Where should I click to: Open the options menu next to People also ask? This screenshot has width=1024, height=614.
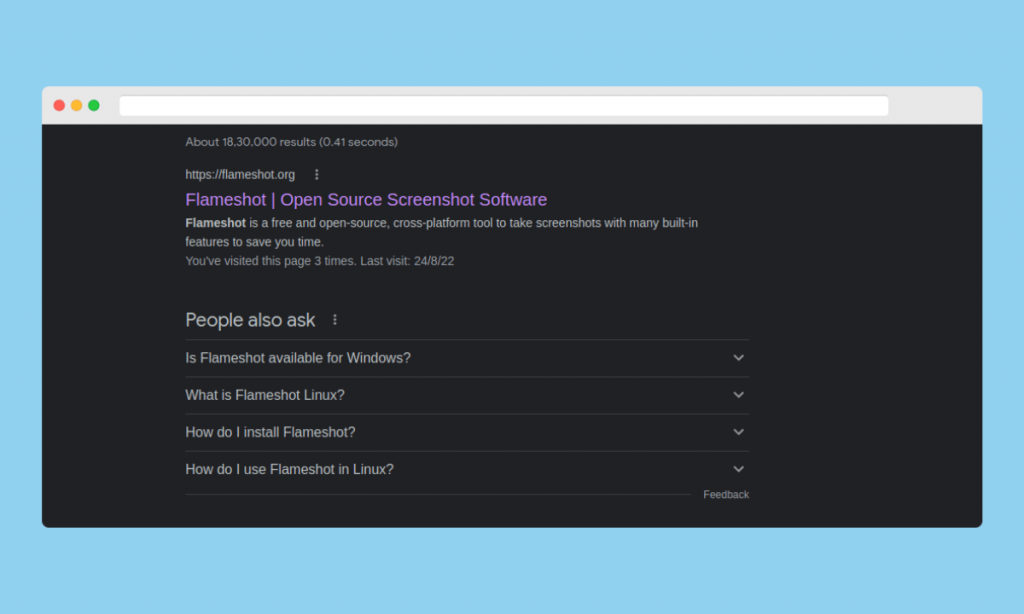coord(335,320)
